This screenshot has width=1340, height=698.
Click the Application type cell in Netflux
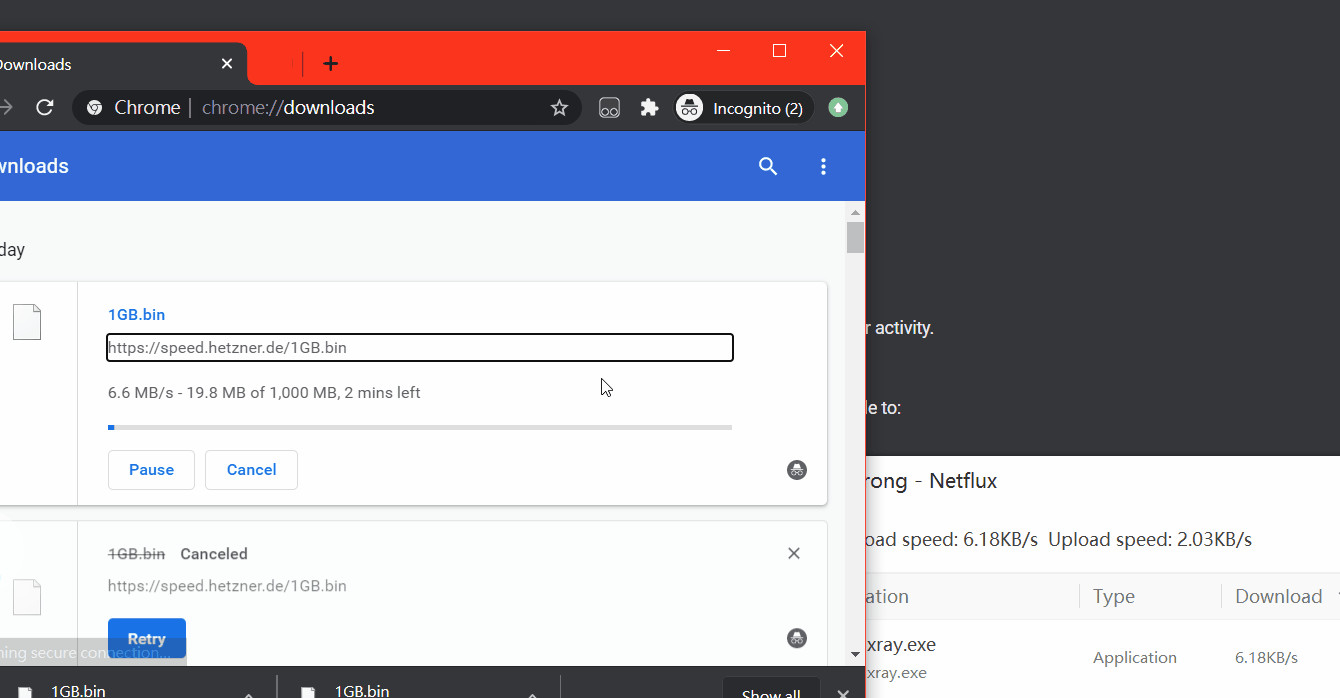click(x=1134, y=657)
